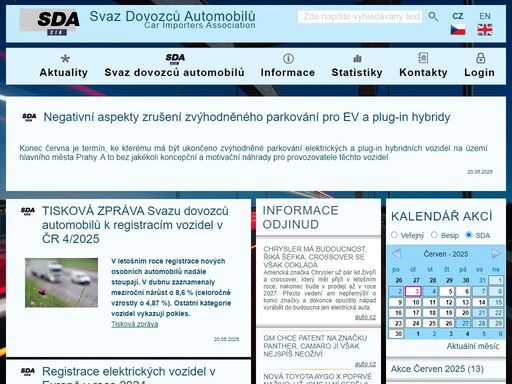
Task: Click auto.cz link under Chrysler article
Action: 365,317
